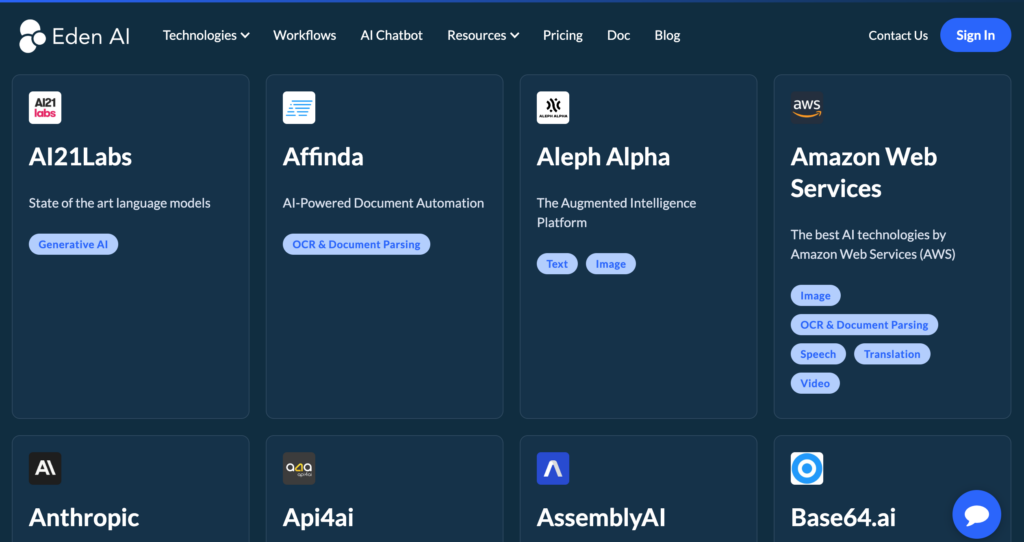The image size is (1024, 542).
Task: Select Amazon's OCR & Document Parsing tag
Action: coord(865,325)
